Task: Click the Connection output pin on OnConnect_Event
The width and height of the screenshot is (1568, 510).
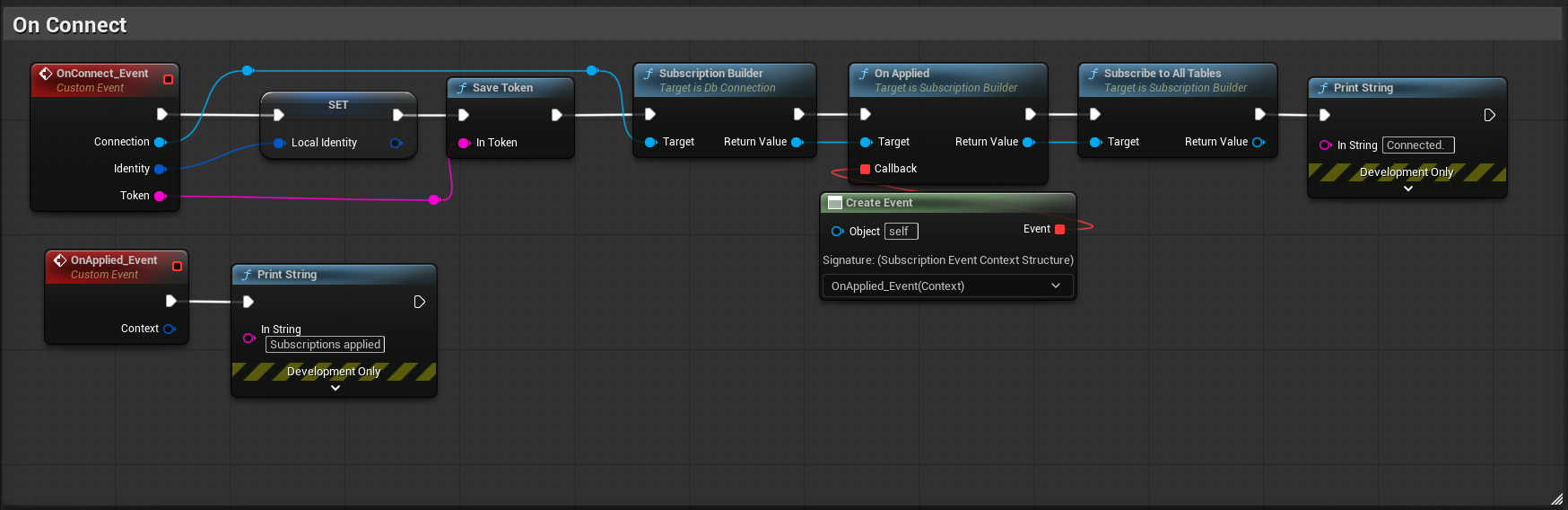Action: click(160, 142)
